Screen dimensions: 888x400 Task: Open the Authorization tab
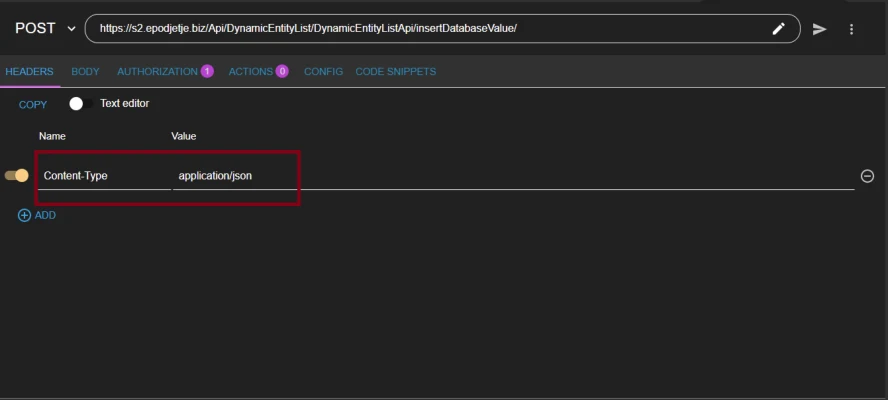click(x=165, y=72)
